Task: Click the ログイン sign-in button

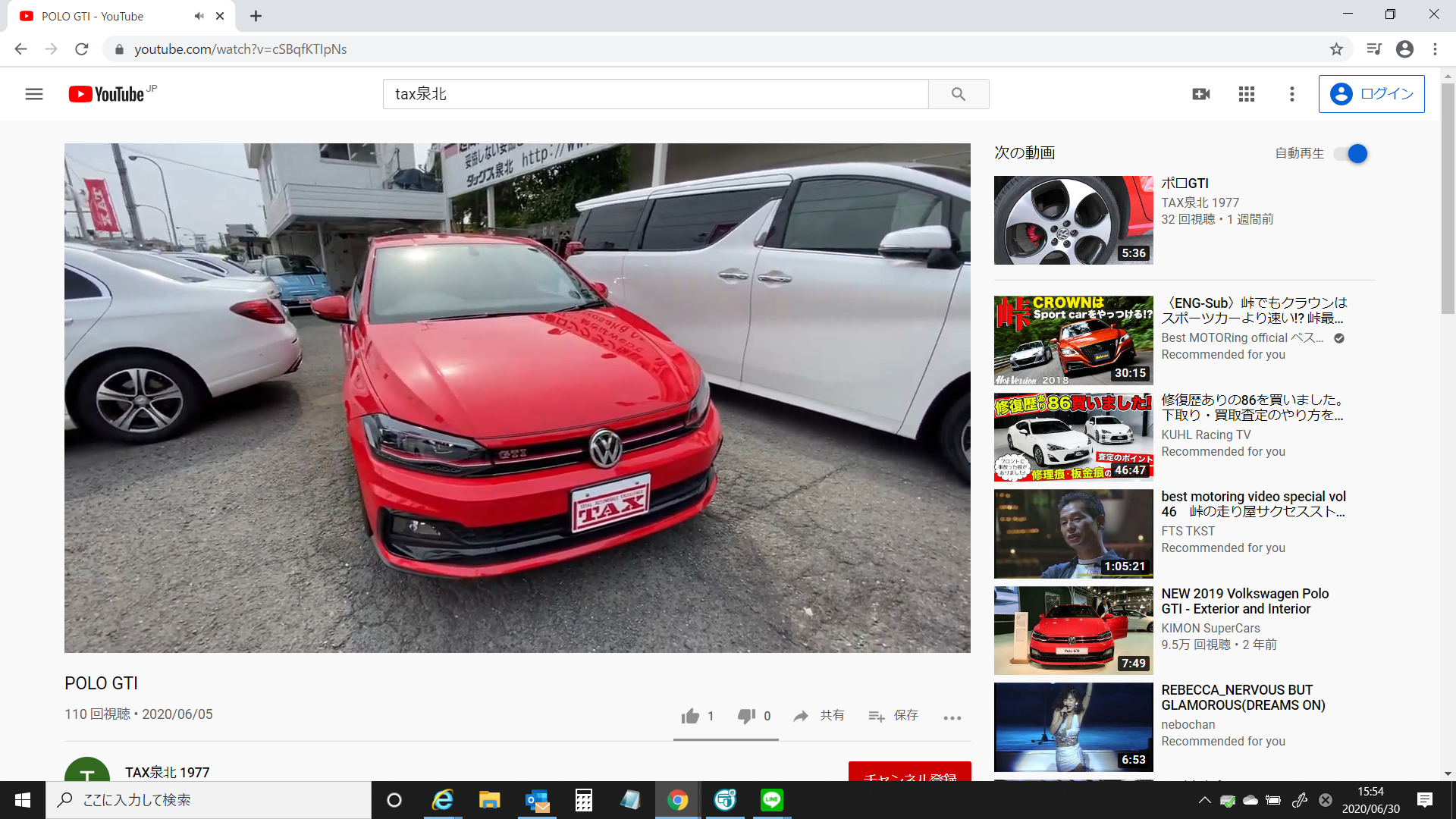Action: 1371,94
